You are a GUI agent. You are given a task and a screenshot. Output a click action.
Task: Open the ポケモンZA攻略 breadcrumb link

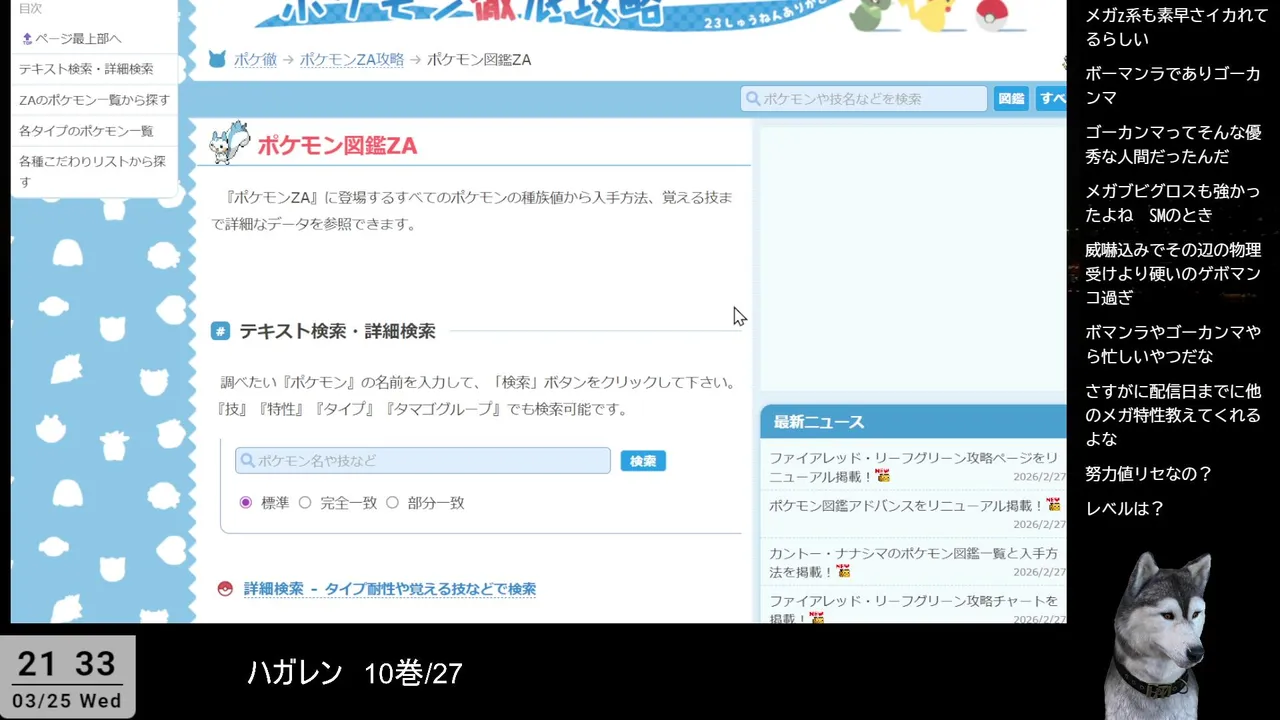click(352, 60)
